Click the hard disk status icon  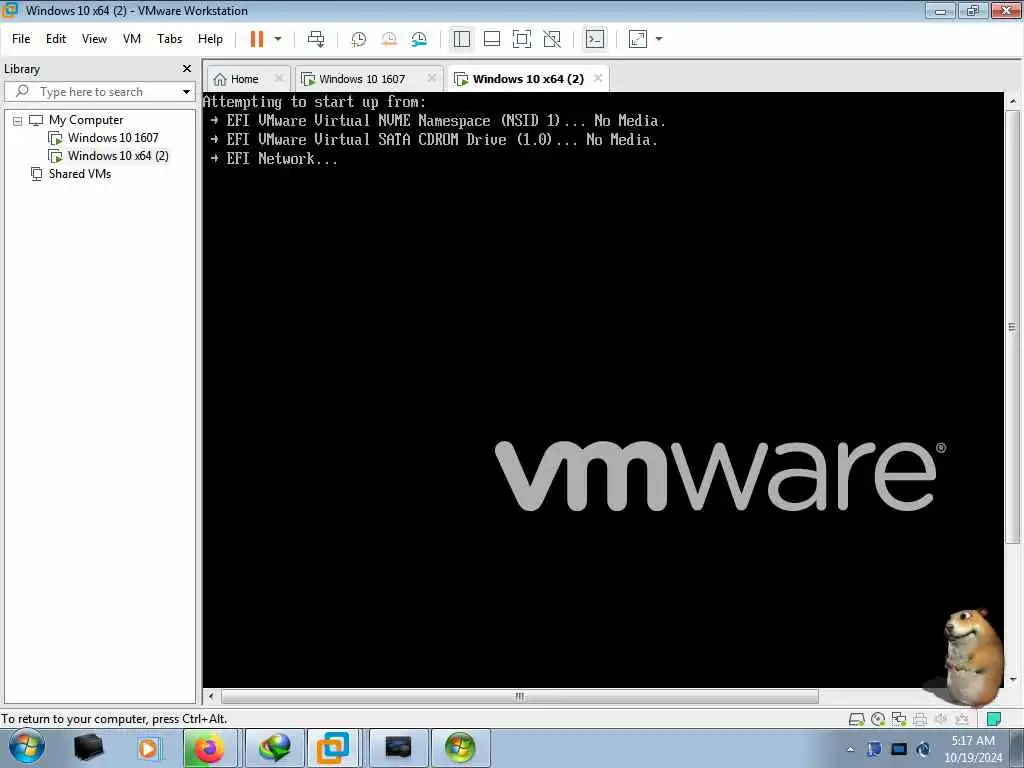[x=856, y=720]
